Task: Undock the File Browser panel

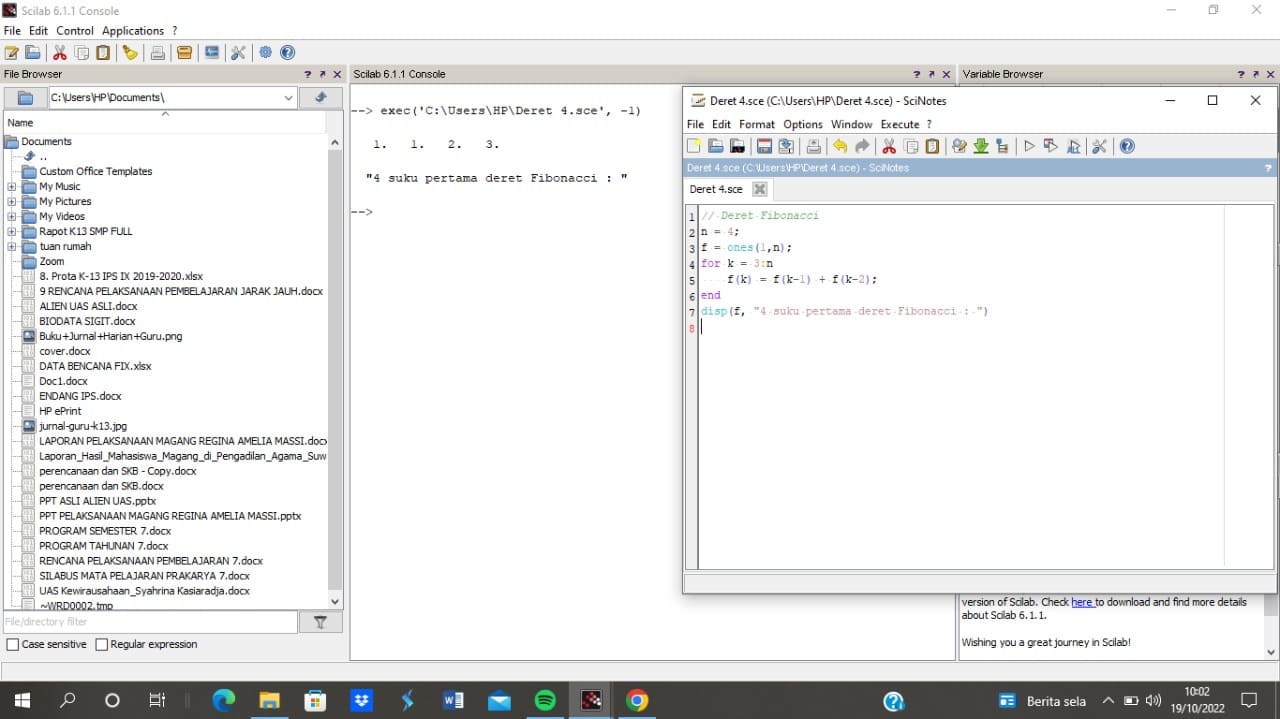Action: point(322,74)
